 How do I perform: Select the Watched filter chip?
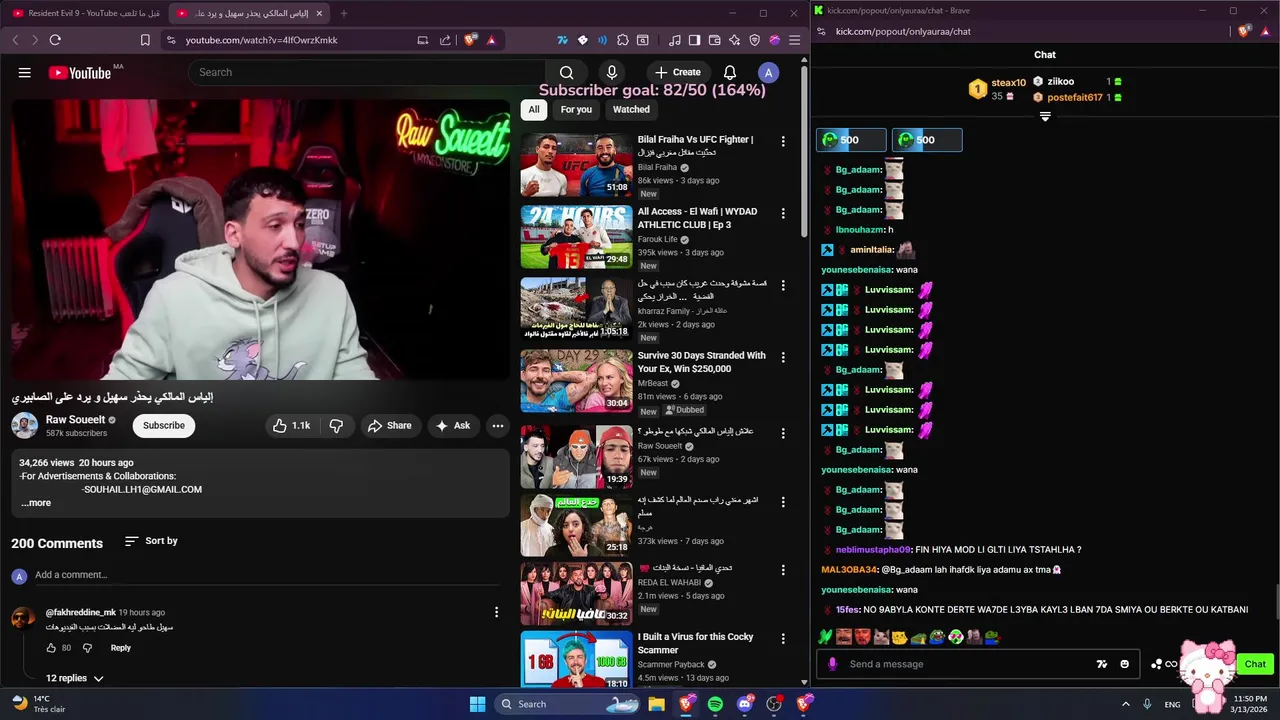[631, 110]
